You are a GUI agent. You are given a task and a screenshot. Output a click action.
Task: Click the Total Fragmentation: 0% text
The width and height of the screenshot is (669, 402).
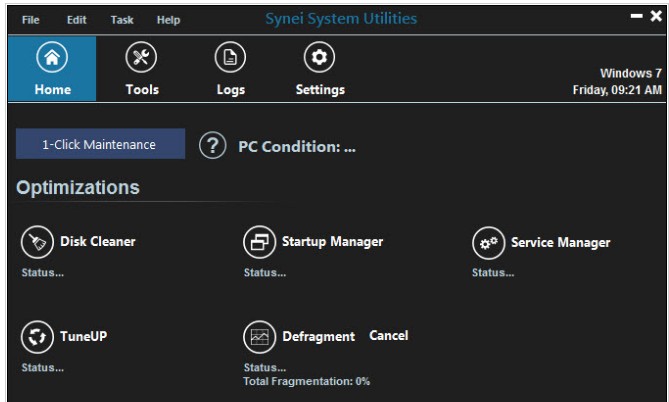pos(306,382)
